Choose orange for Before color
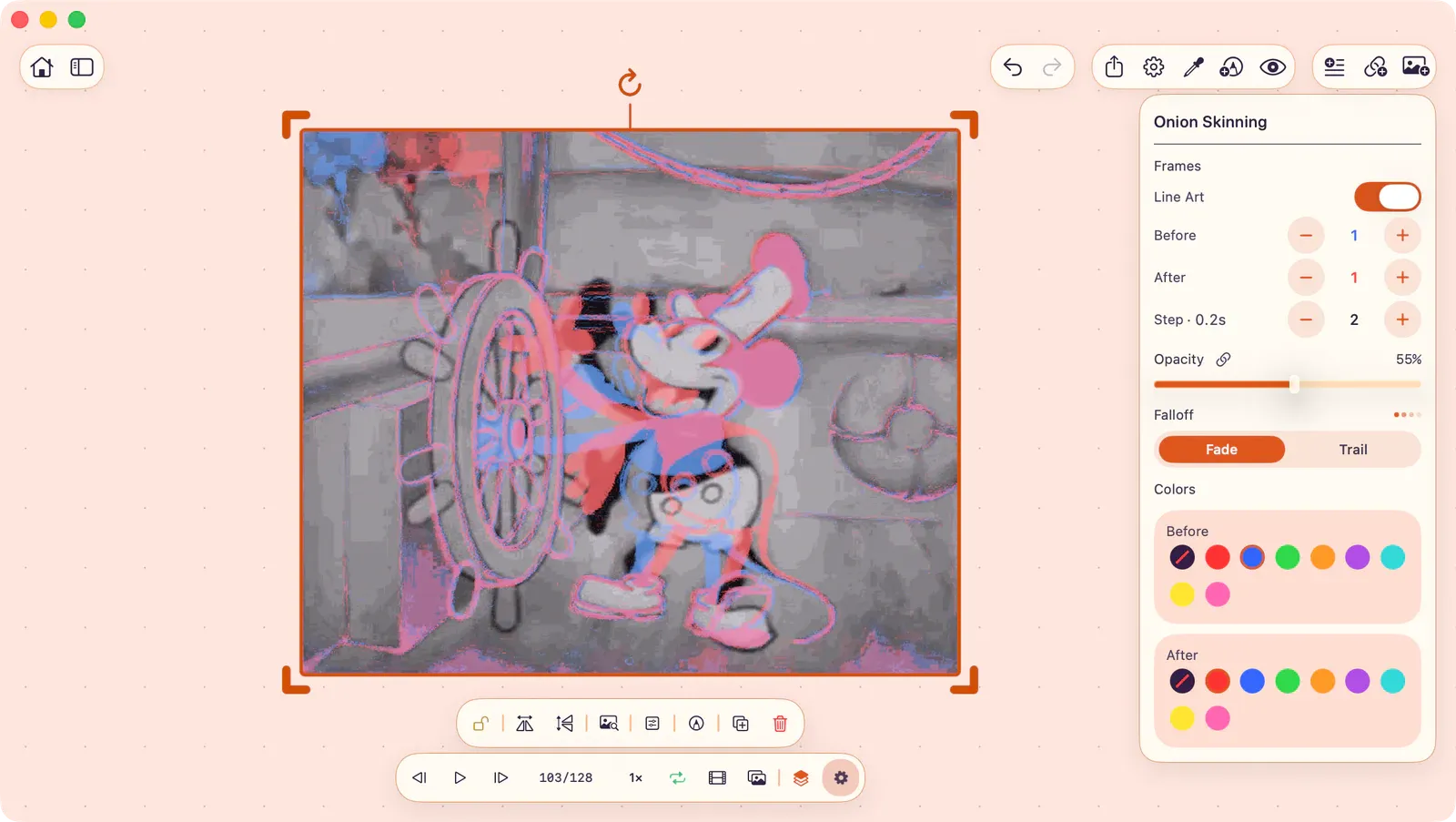 pos(1322,557)
